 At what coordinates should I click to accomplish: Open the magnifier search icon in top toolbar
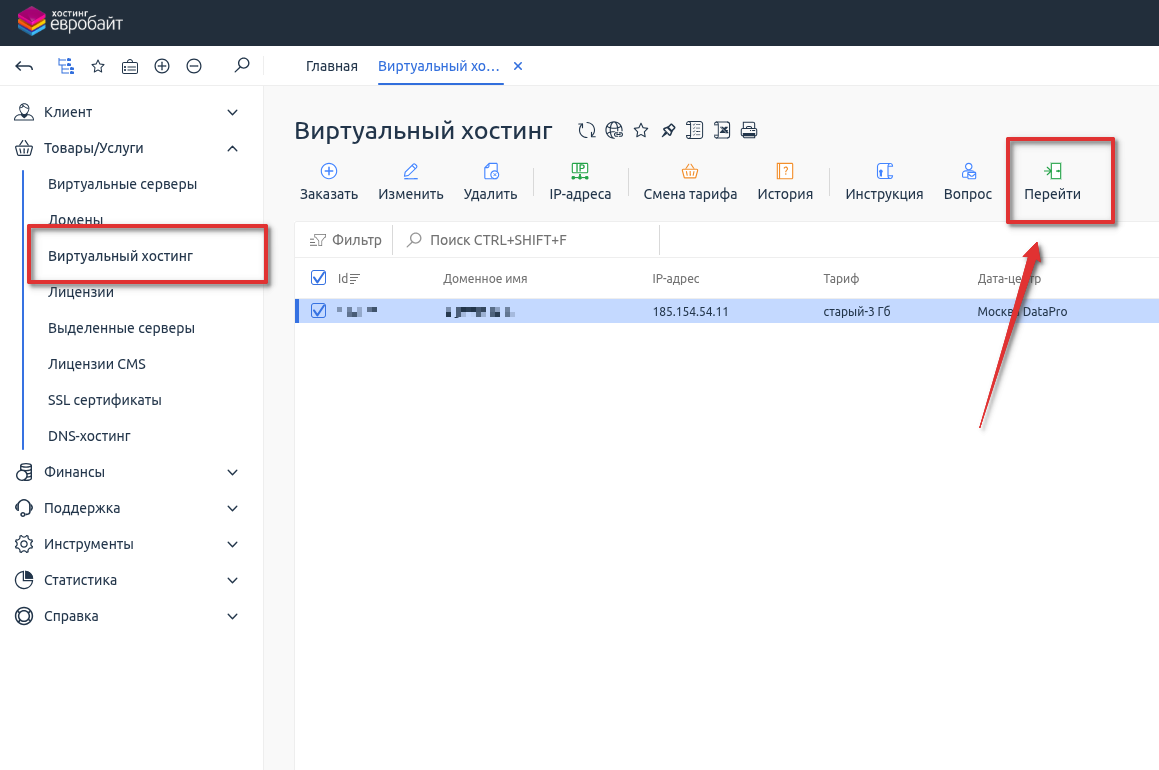tap(242, 66)
